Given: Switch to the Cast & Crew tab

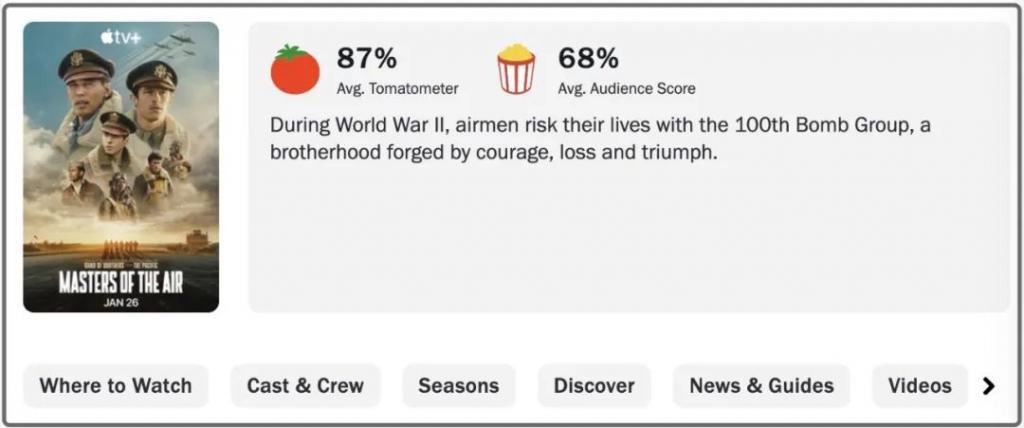Looking at the screenshot, I should click(x=305, y=386).
